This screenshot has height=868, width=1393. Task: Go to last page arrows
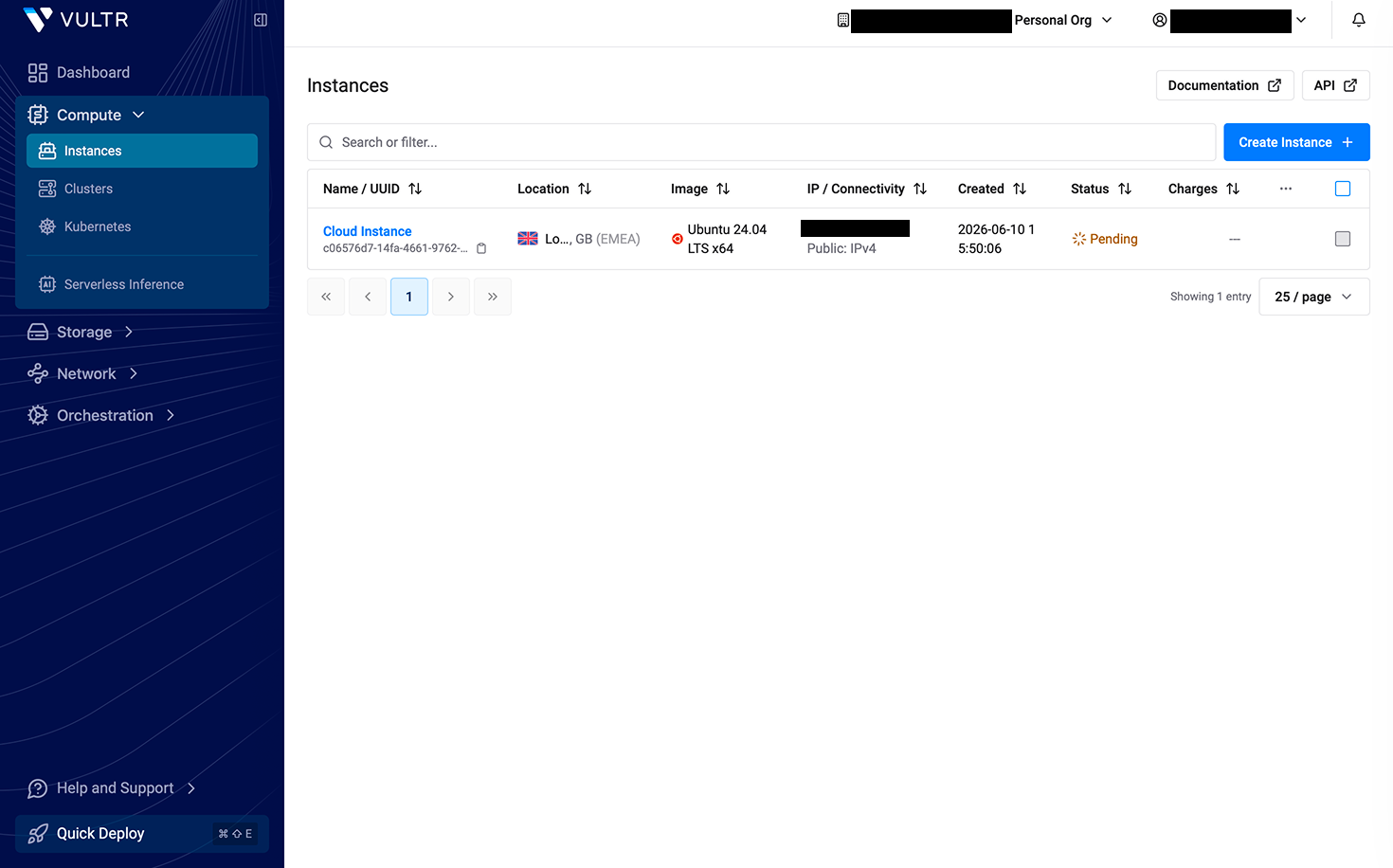click(x=493, y=297)
